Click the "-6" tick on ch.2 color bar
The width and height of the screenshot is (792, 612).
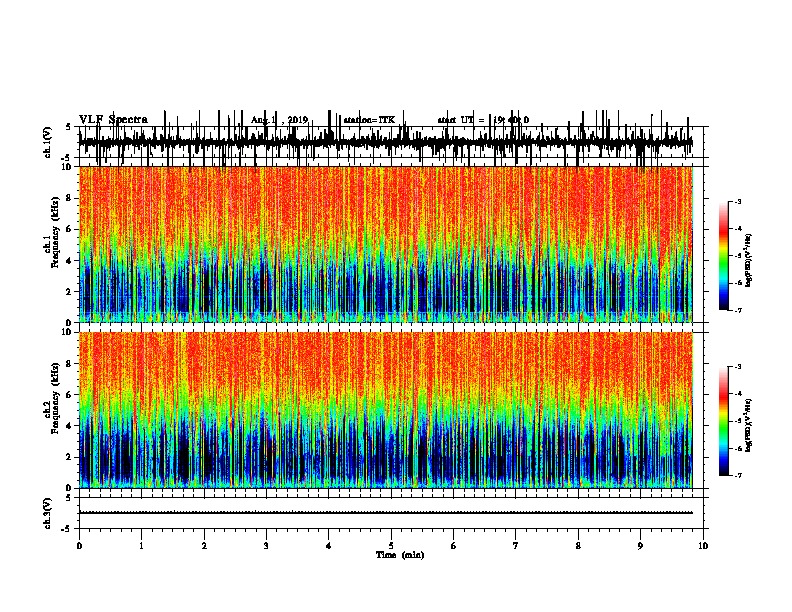(737, 448)
